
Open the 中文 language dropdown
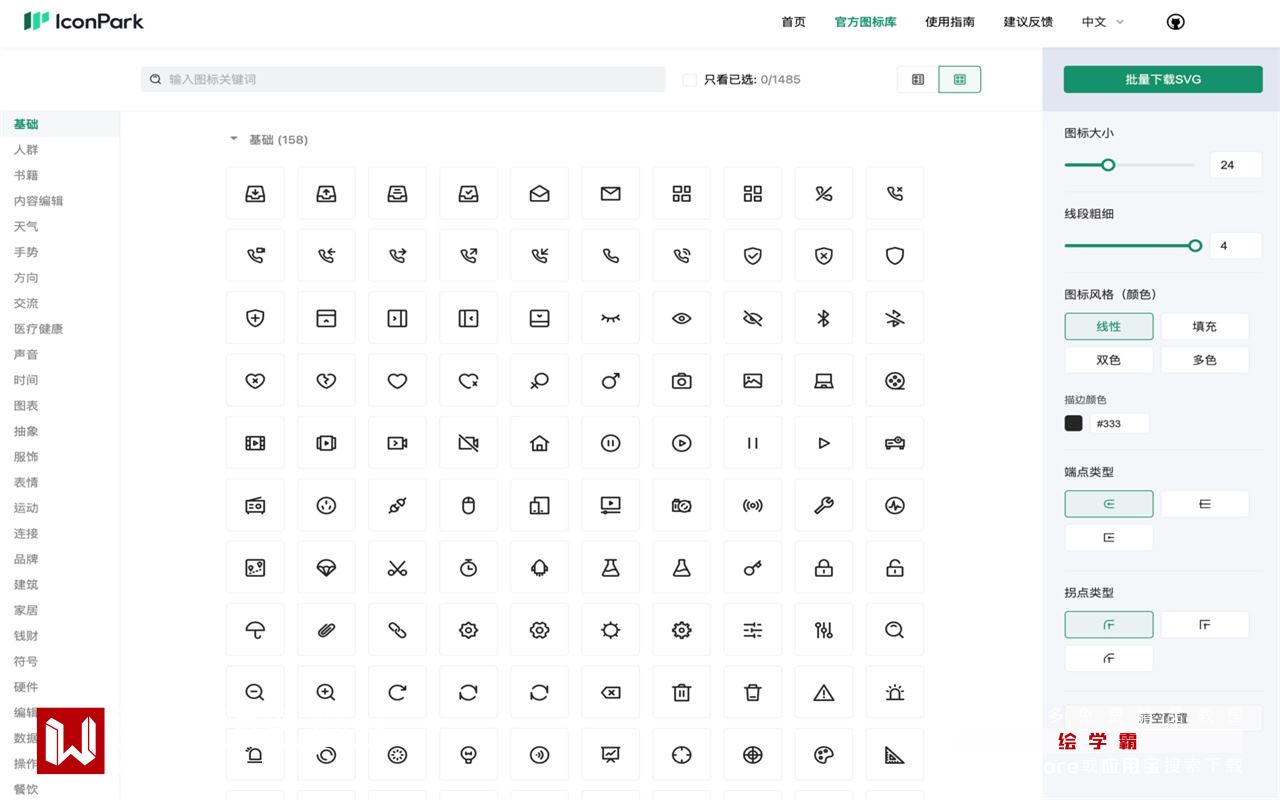tap(1102, 22)
